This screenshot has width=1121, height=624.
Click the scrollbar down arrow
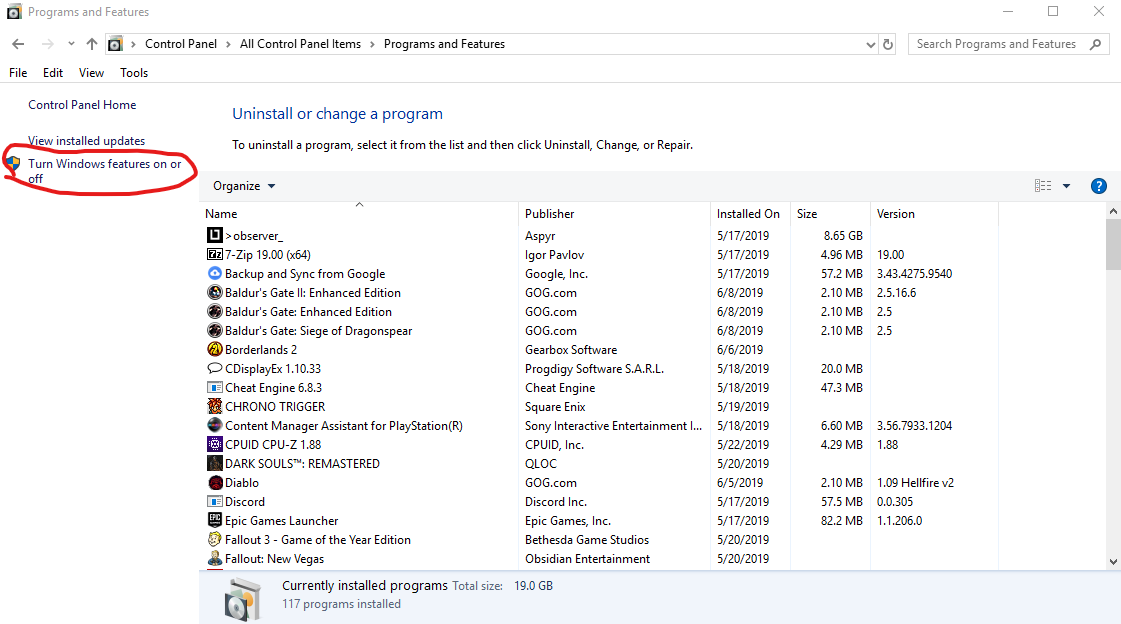(x=1113, y=562)
